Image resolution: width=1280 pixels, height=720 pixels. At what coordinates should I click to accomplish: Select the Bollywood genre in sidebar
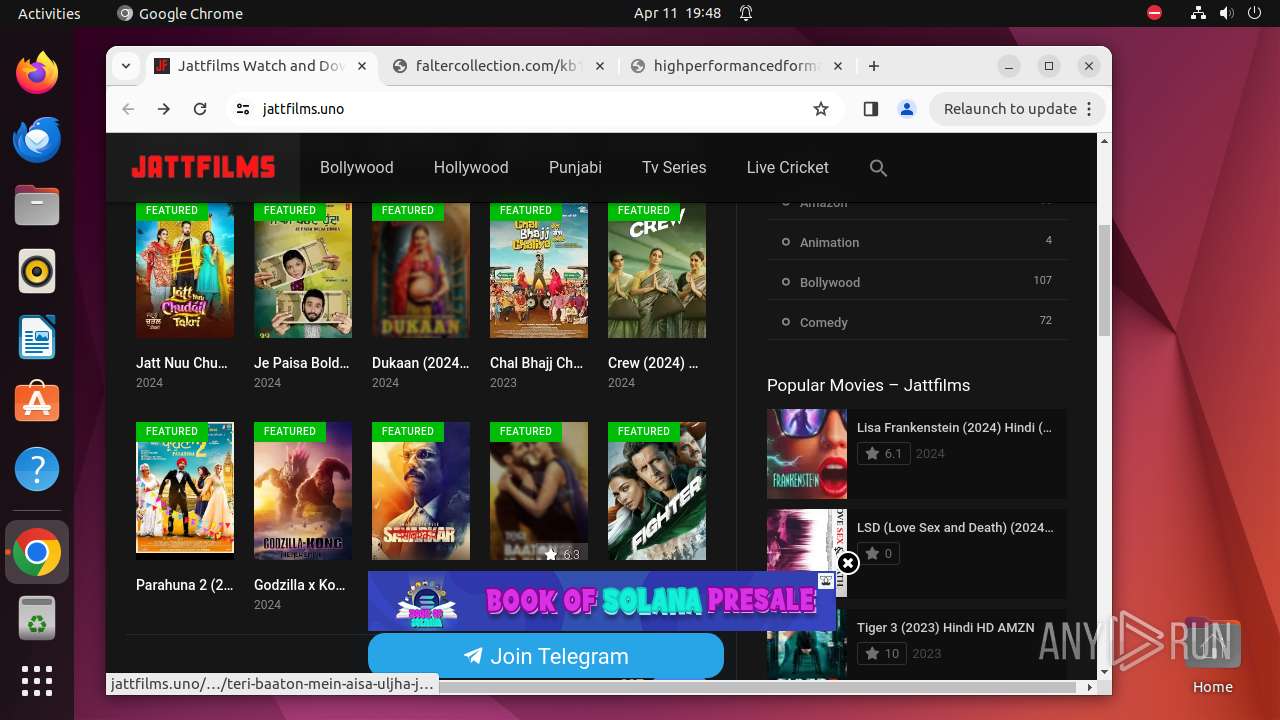point(830,282)
